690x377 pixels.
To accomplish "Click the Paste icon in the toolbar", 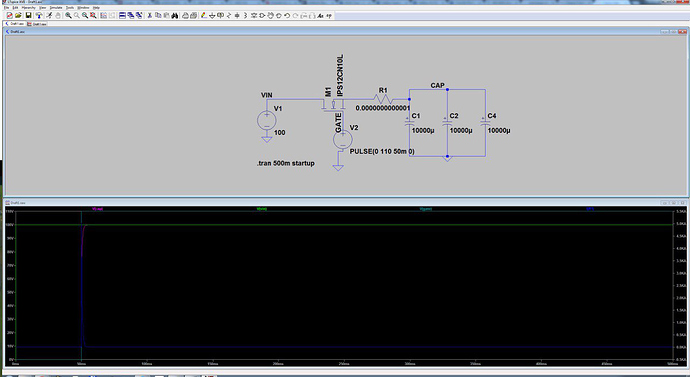I will tap(166, 15).
